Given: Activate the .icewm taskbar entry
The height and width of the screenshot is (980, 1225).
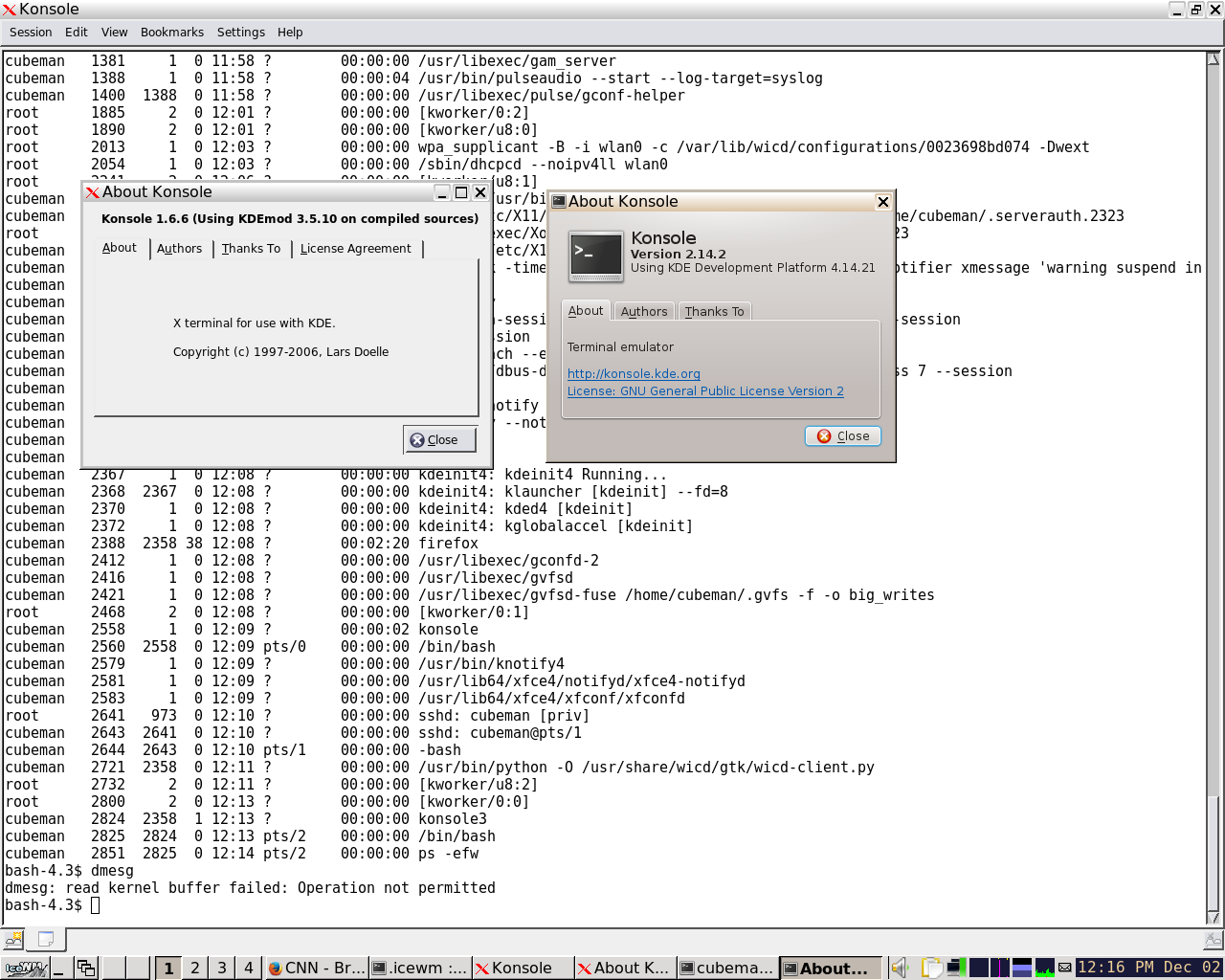Looking at the screenshot, I should (419, 968).
